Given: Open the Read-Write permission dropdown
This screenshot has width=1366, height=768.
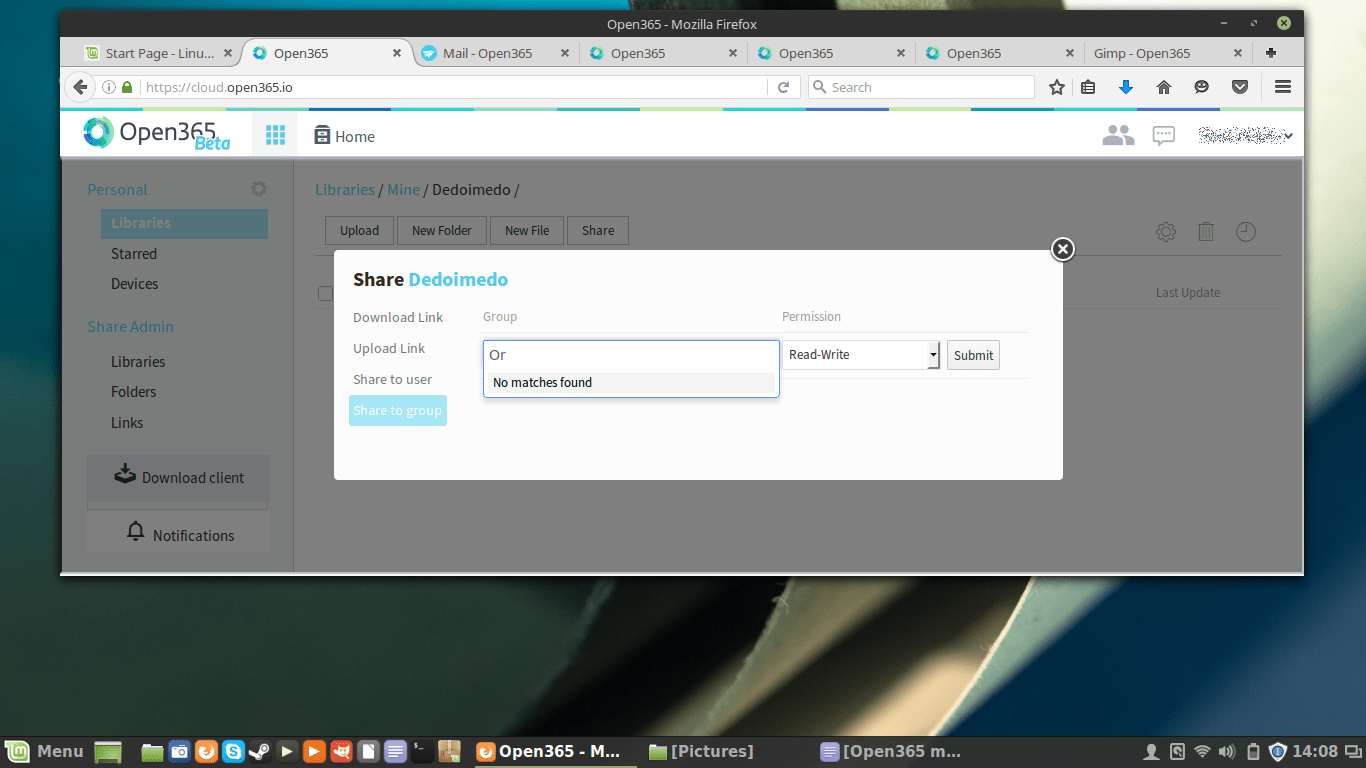Looking at the screenshot, I should click(861, 355).
